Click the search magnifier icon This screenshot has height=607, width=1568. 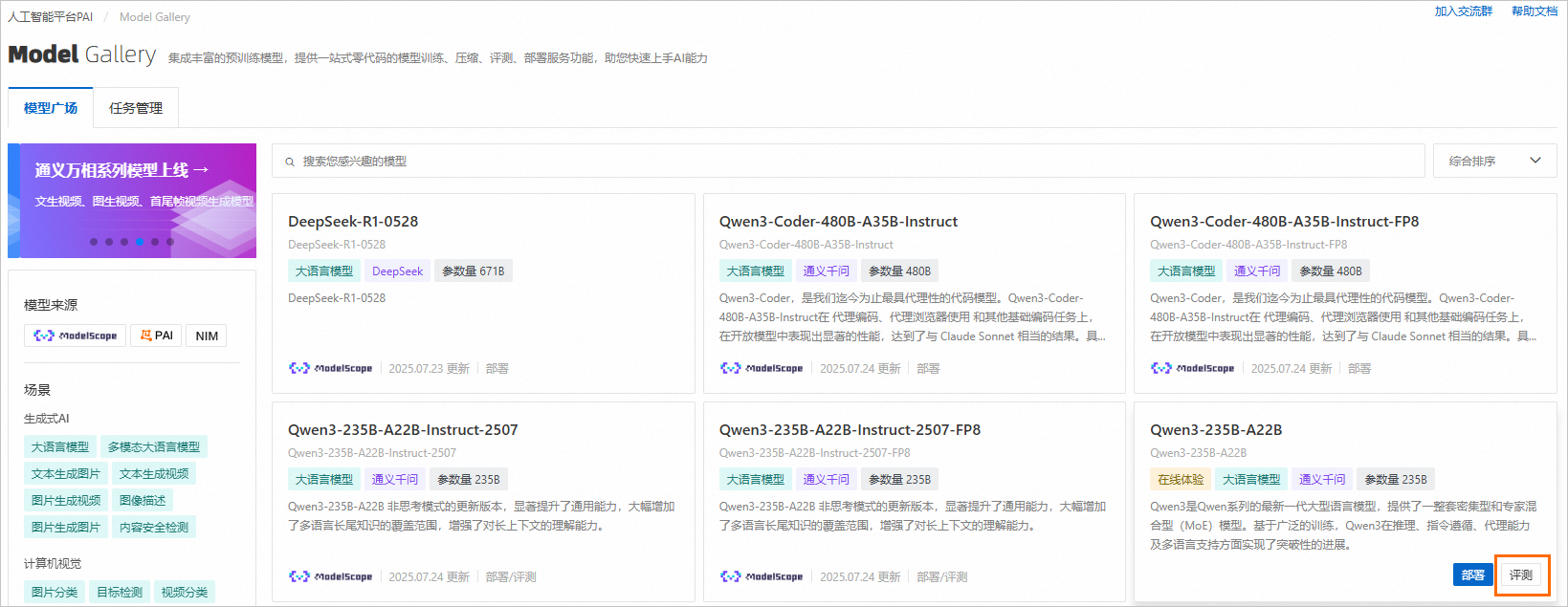289,162
